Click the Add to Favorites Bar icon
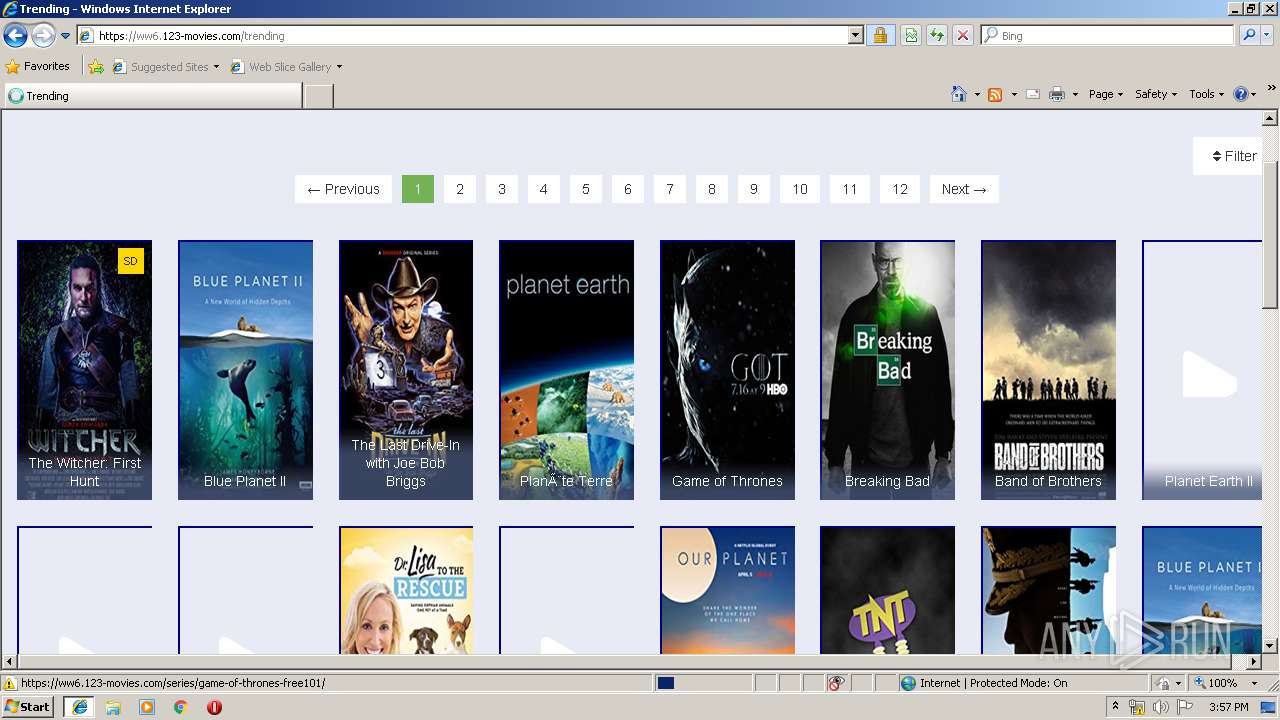Image resolution: width=1280 pixels, height=720 pixels. tap(96, 67)
